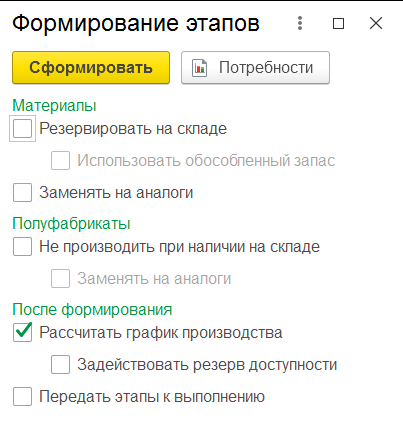This screenshot has height=421, width=403.
Task: Maximize the Формирование этапов window
Action: point(339,23)
